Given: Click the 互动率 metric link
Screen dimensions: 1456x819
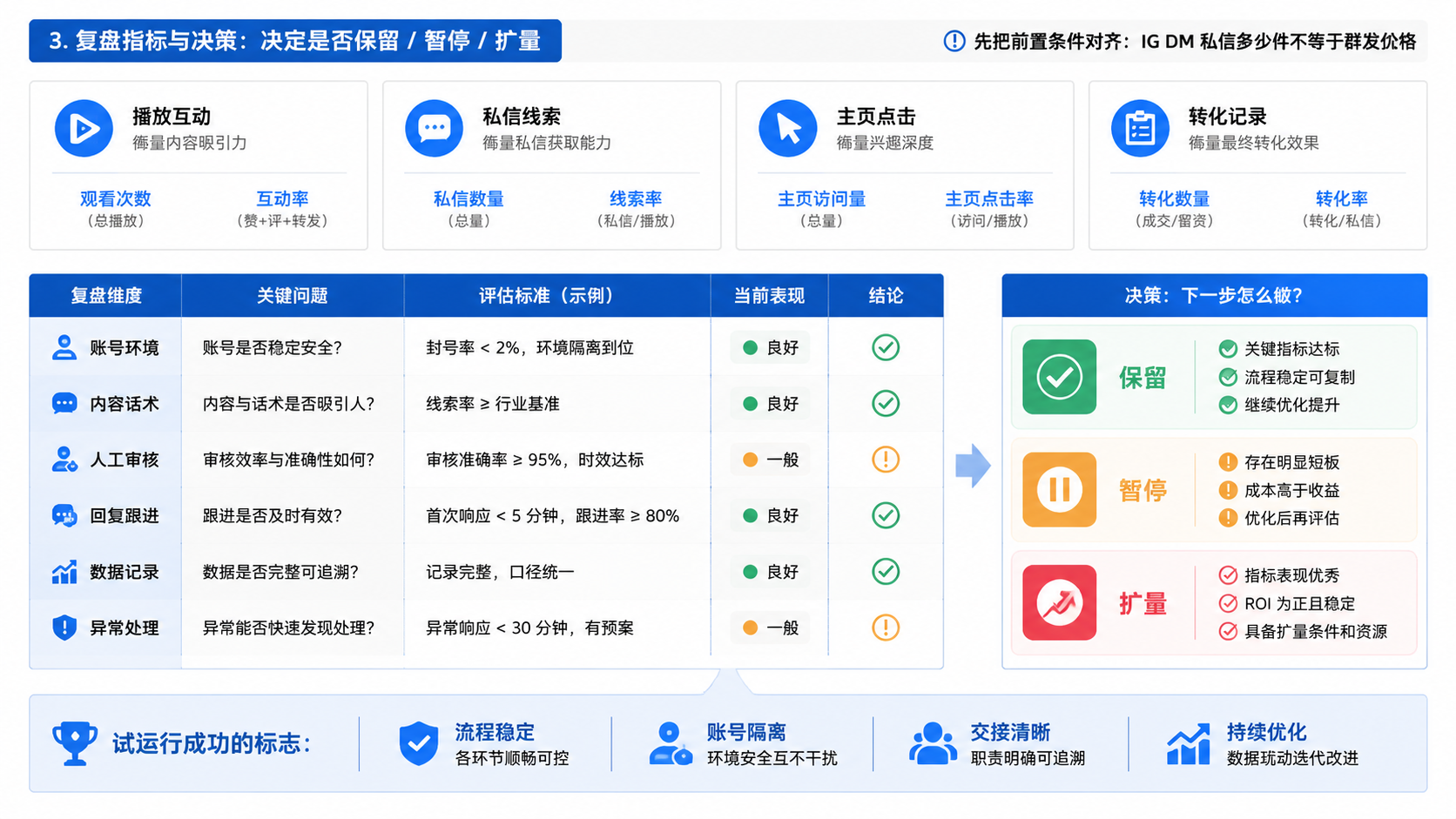Looking at the screenshot, I should pos(282,198).
